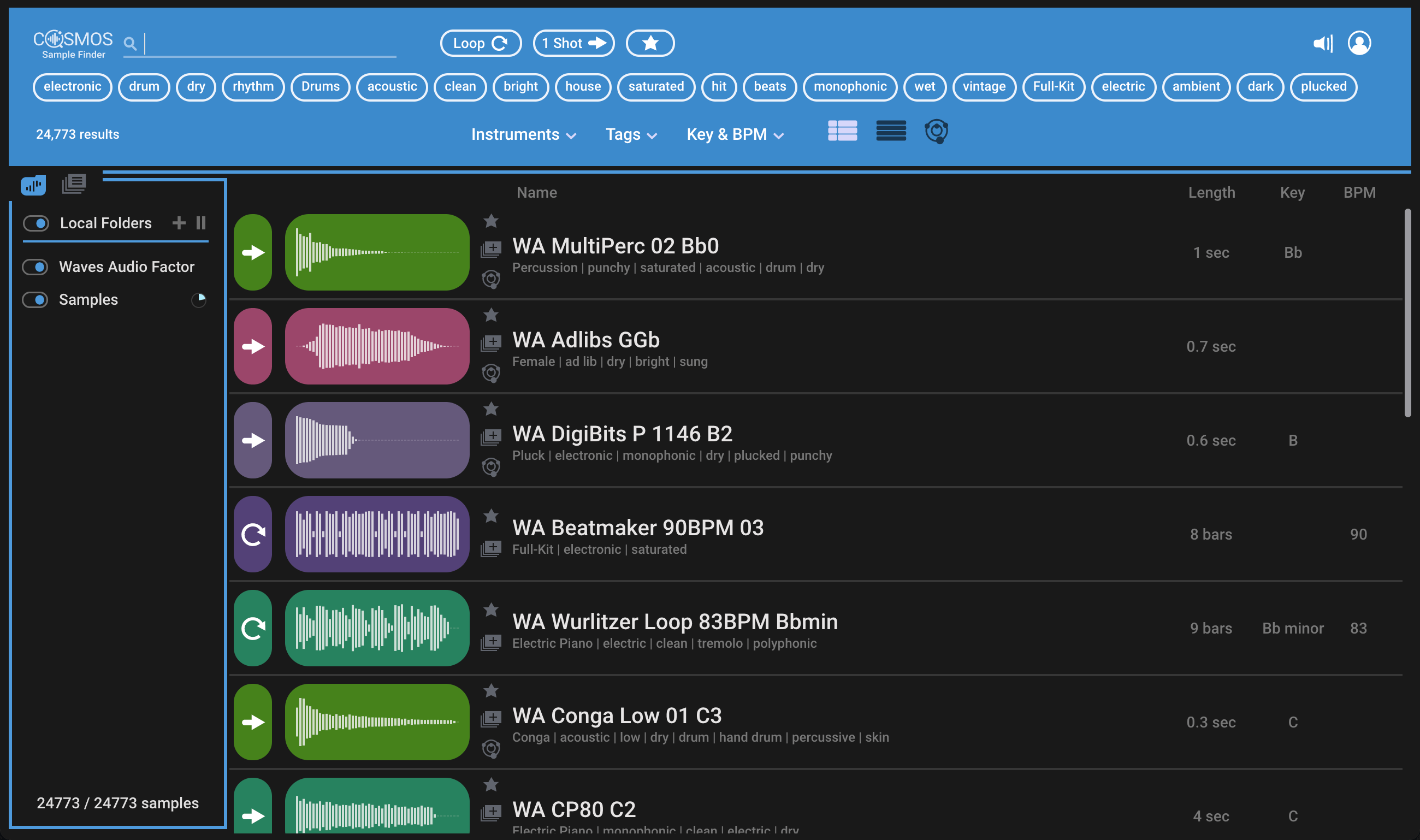Find similar to WA Adlibs GGb
1420x840 pixels.
pos(490,372)
